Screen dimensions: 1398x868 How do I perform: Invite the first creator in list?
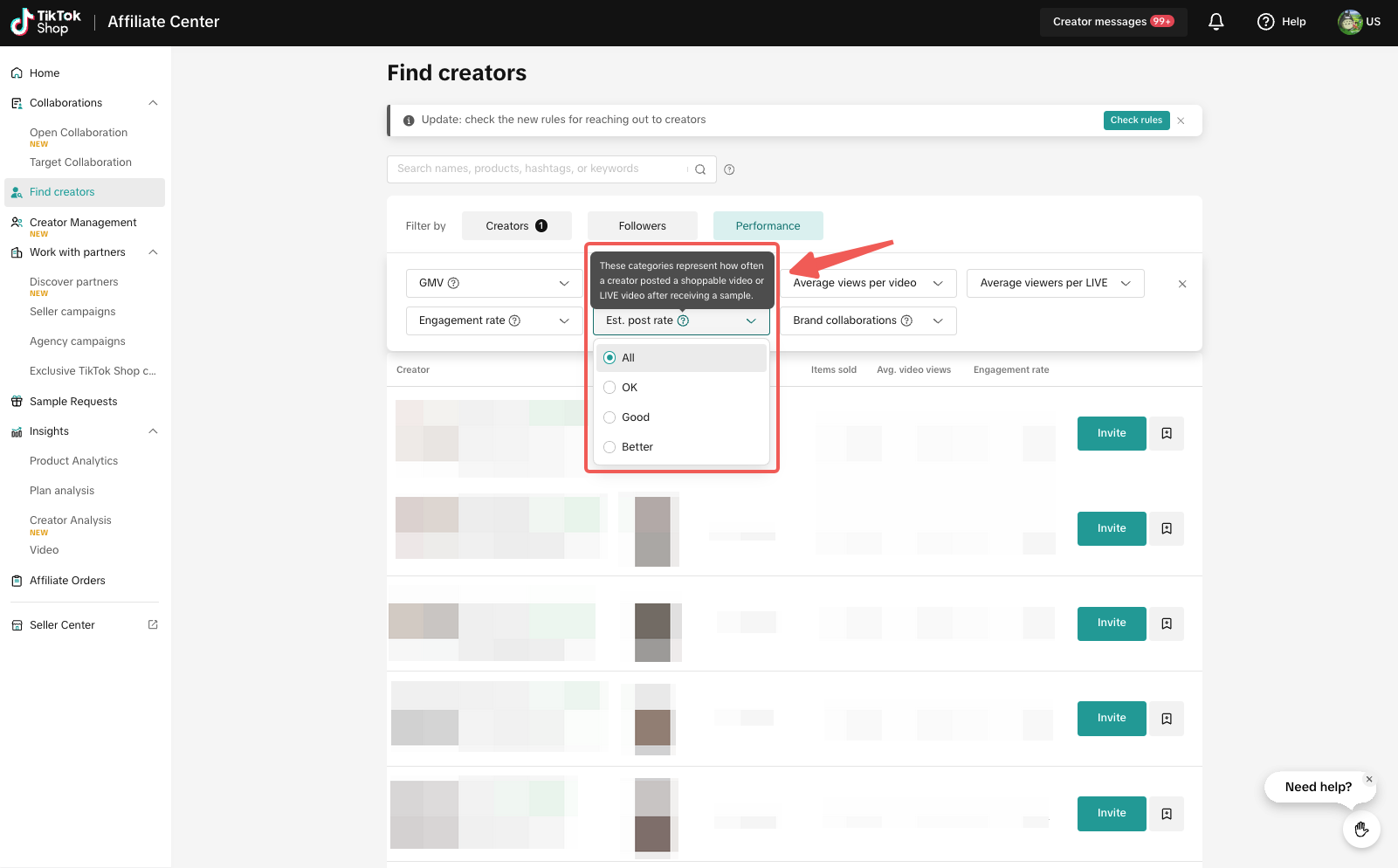pyautogui.click(x=1111, y=433)
